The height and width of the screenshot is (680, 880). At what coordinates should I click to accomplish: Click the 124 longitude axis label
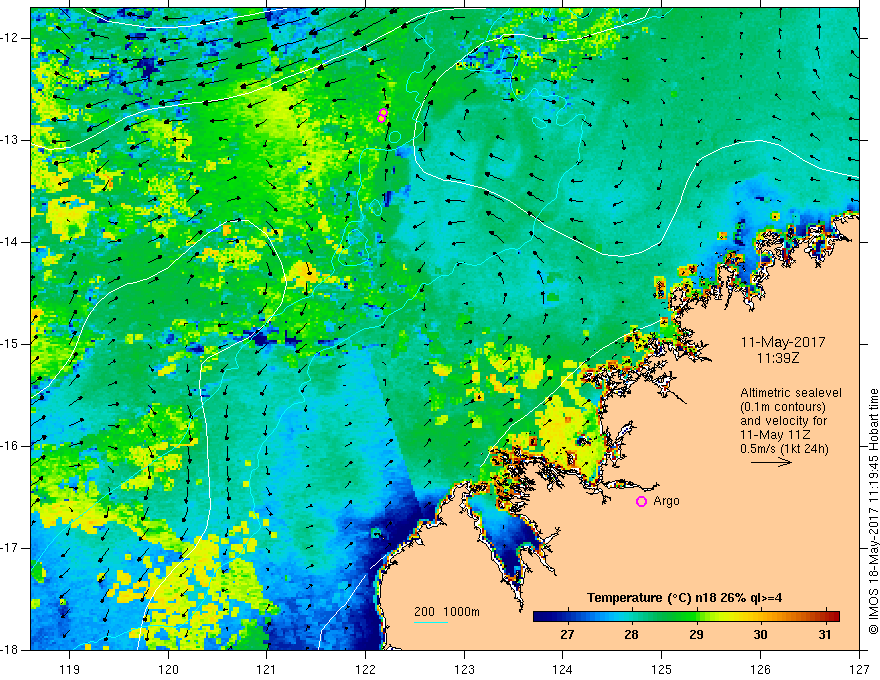(563, 669)
